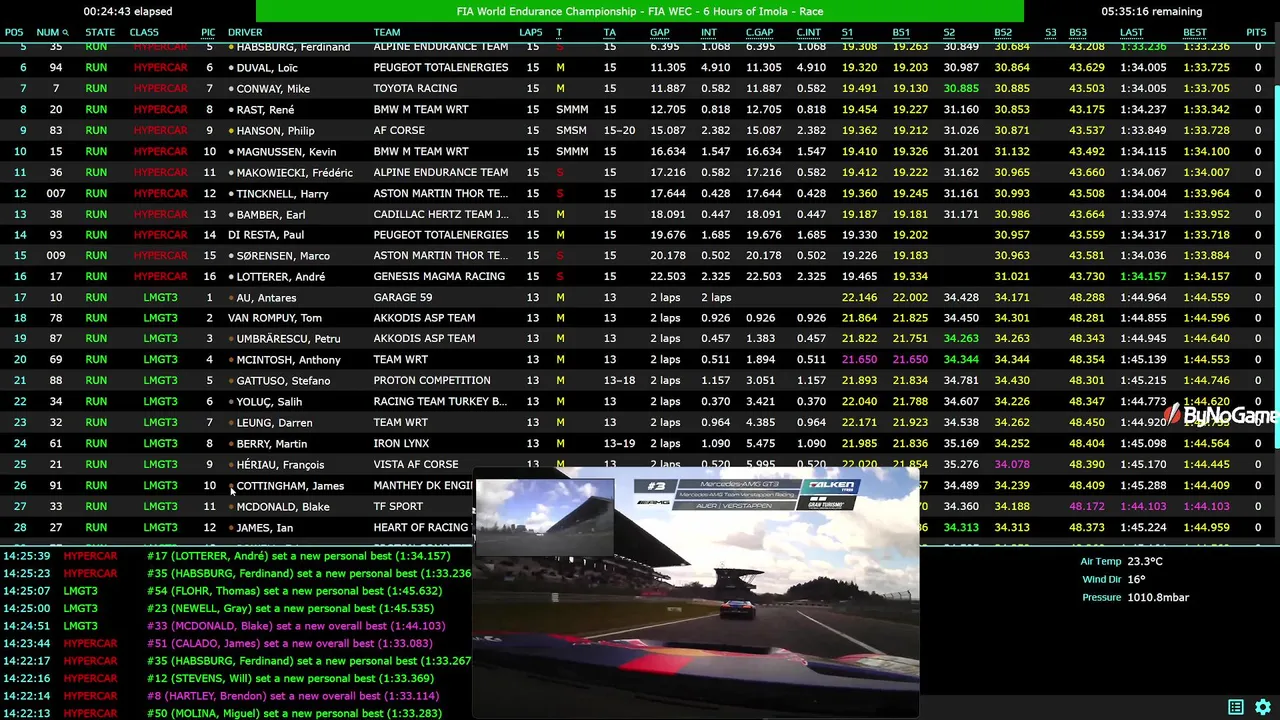Sort by the CLASS column header
This screenshot has width=1280, height=720.
(x=144, y=32)
